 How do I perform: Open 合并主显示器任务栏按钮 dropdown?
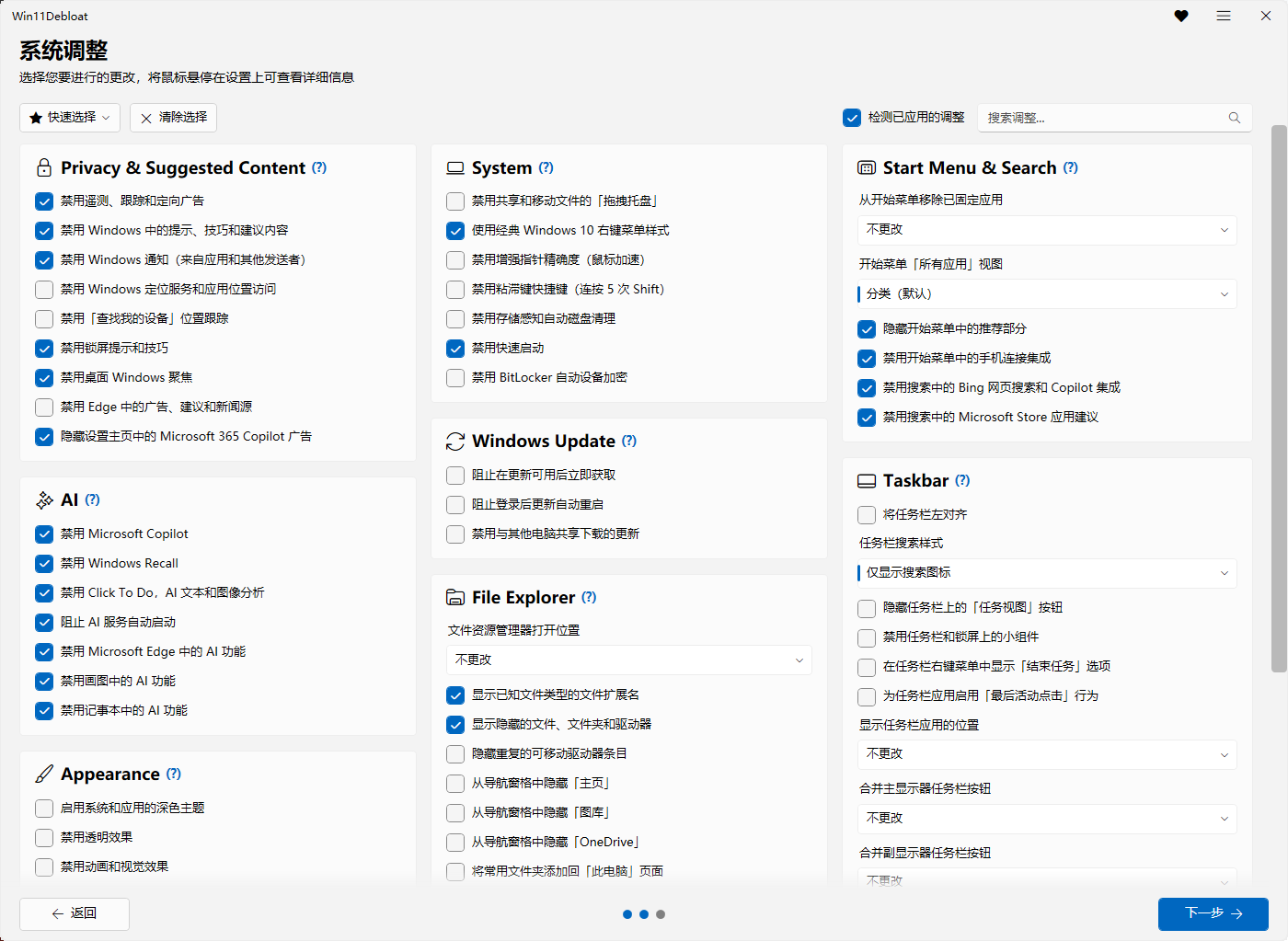click(x=1047, y=819)
